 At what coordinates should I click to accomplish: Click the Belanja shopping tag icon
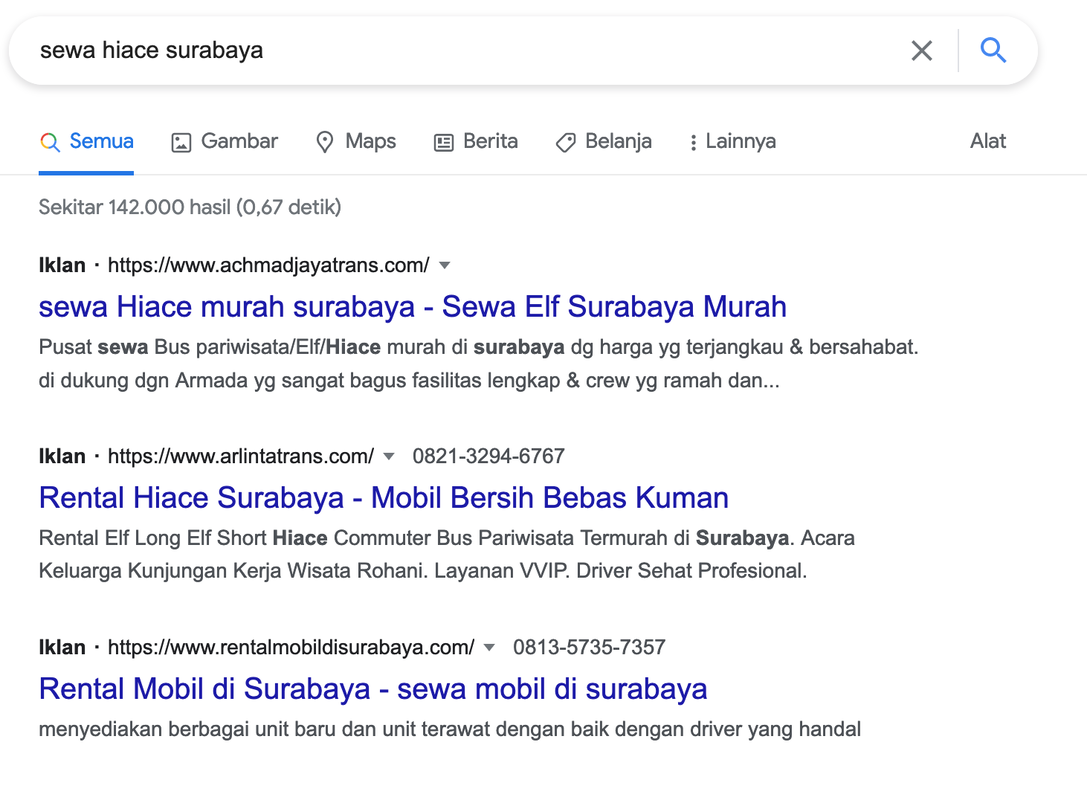click(565, 142)
